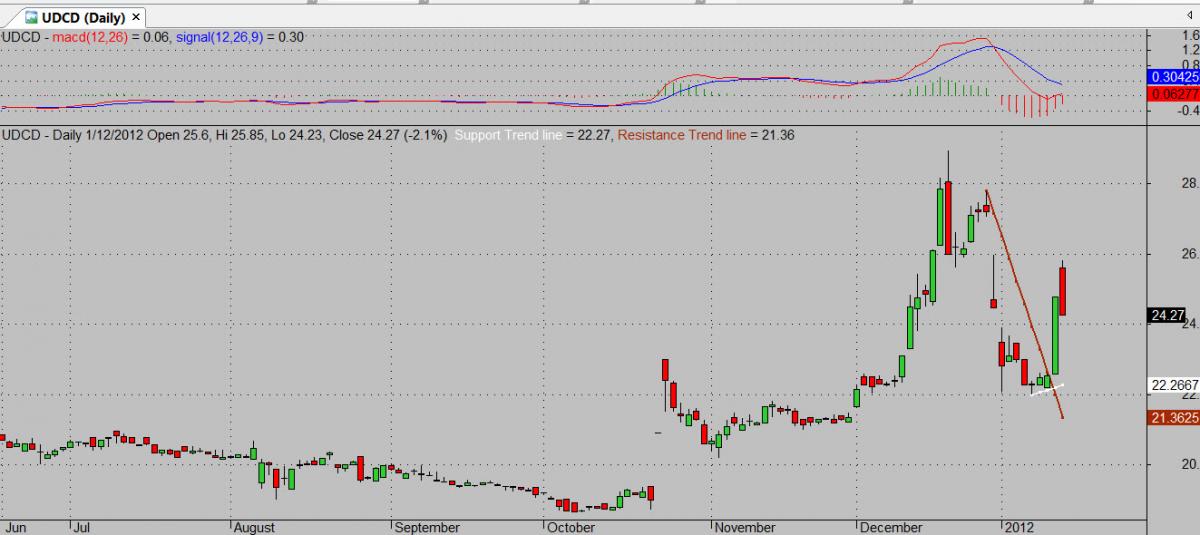Click the signal(12,26,9) = 0.30 label
Screen dimensions: 1200x535
pyautogui.click(x=240, y=37)
